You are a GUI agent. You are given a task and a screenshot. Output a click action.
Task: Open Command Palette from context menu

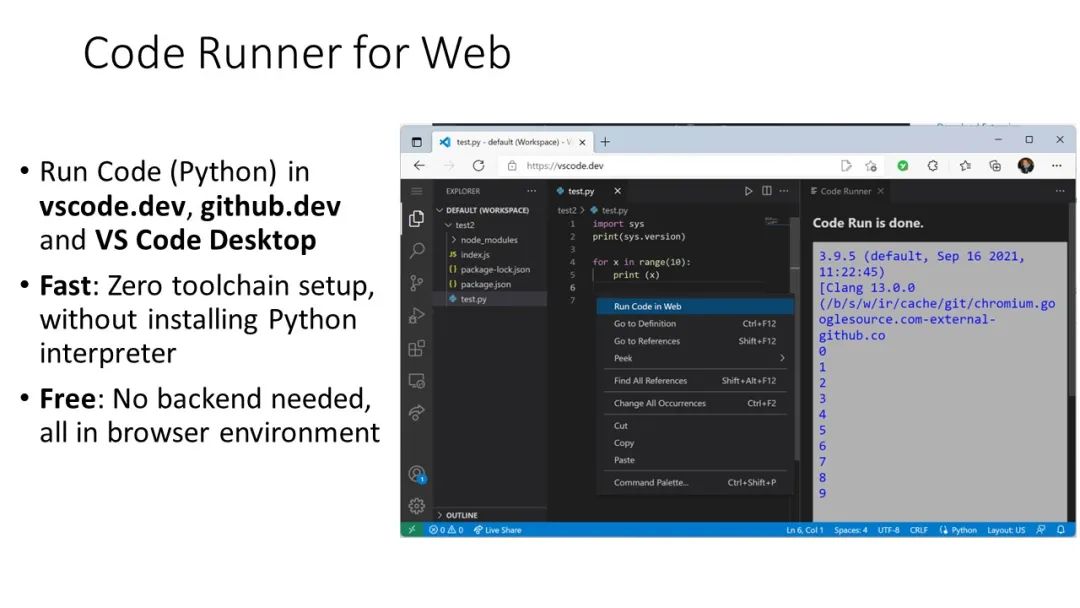tap(695, 483)
